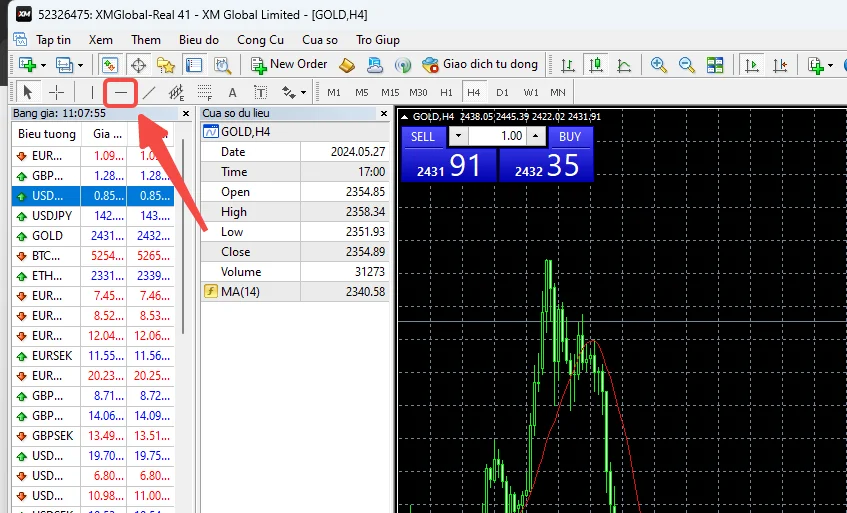
Task: Switch chart to candlesticks style
Action: 596,65
